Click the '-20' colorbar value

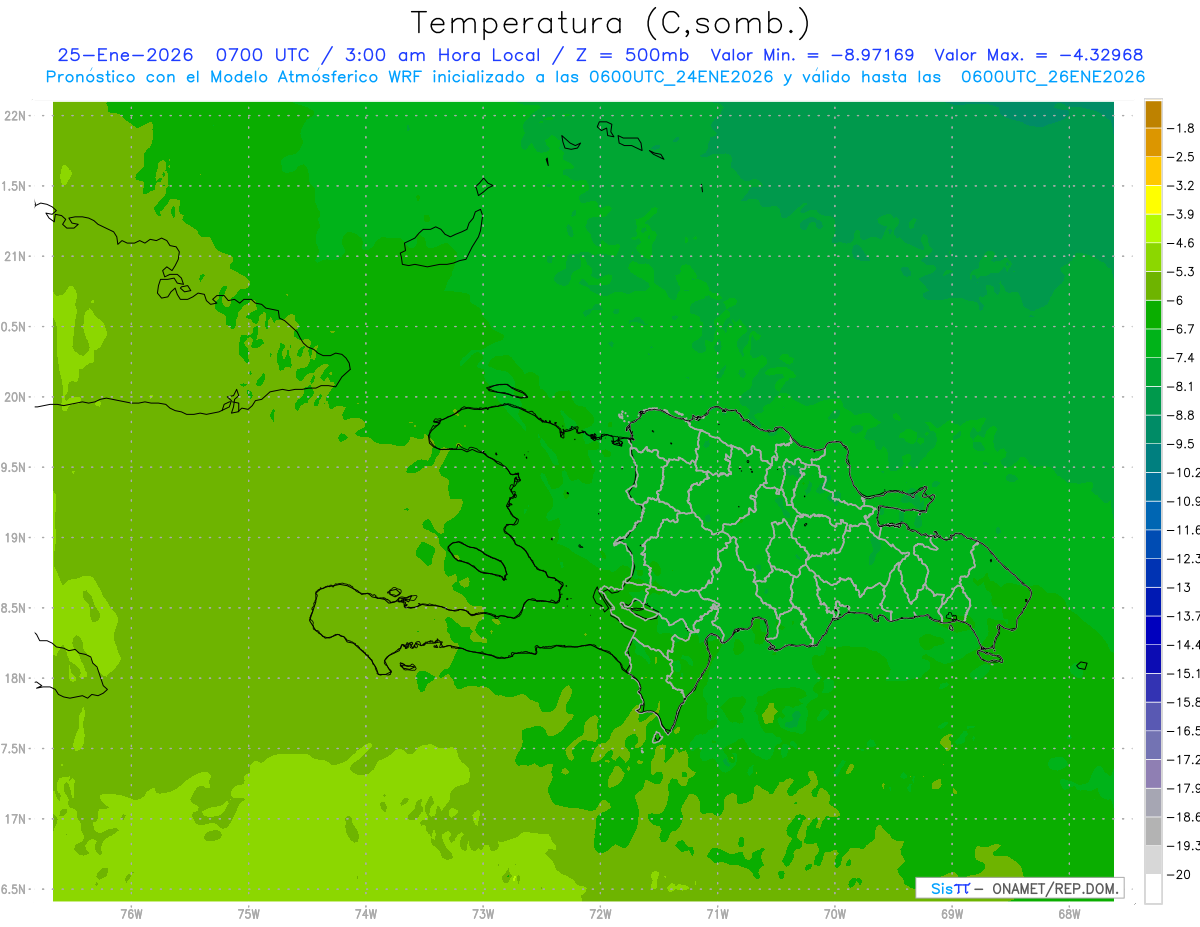(x=1180, y=874)
